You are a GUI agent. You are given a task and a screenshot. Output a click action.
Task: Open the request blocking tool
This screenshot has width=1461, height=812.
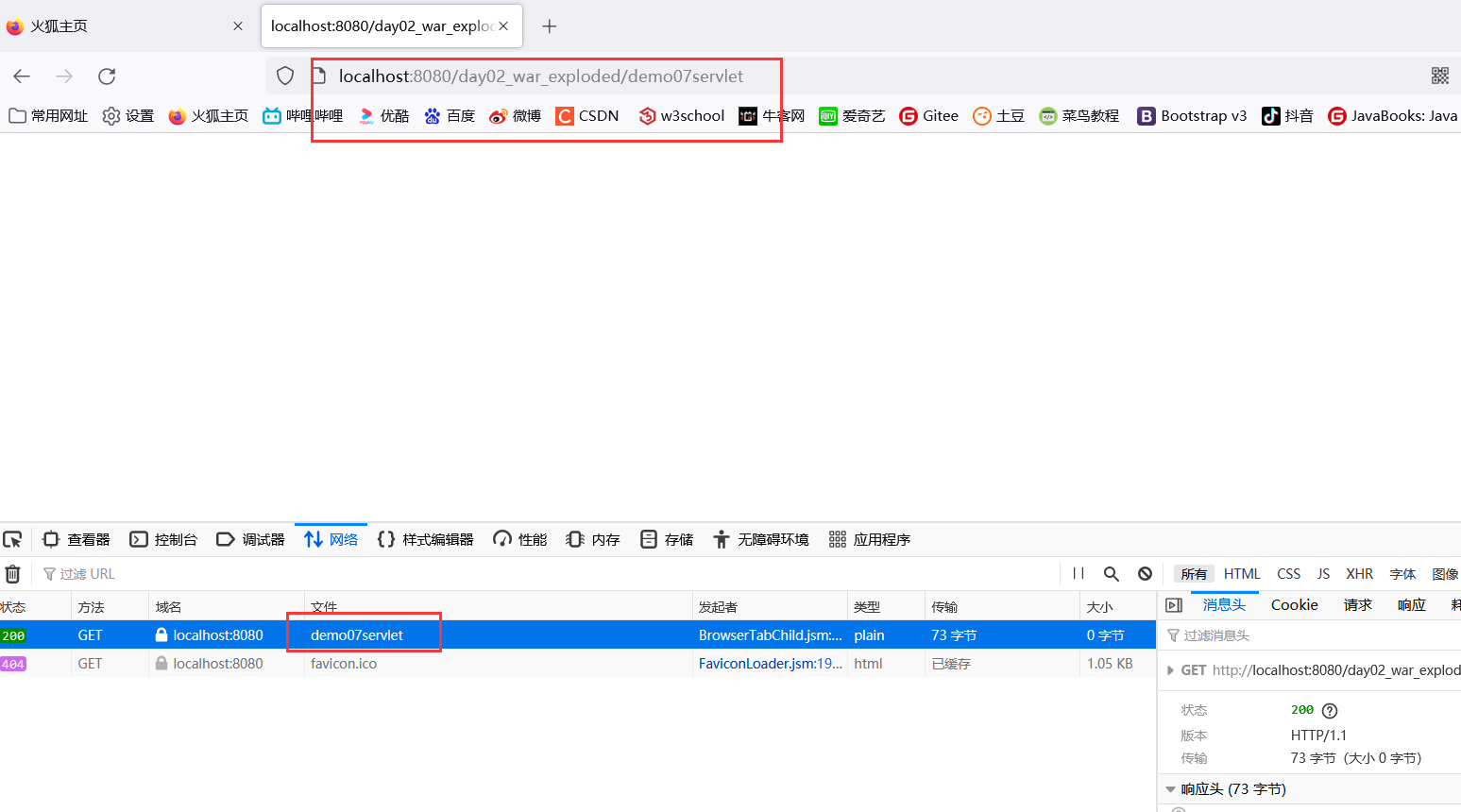pos(1145,573)
